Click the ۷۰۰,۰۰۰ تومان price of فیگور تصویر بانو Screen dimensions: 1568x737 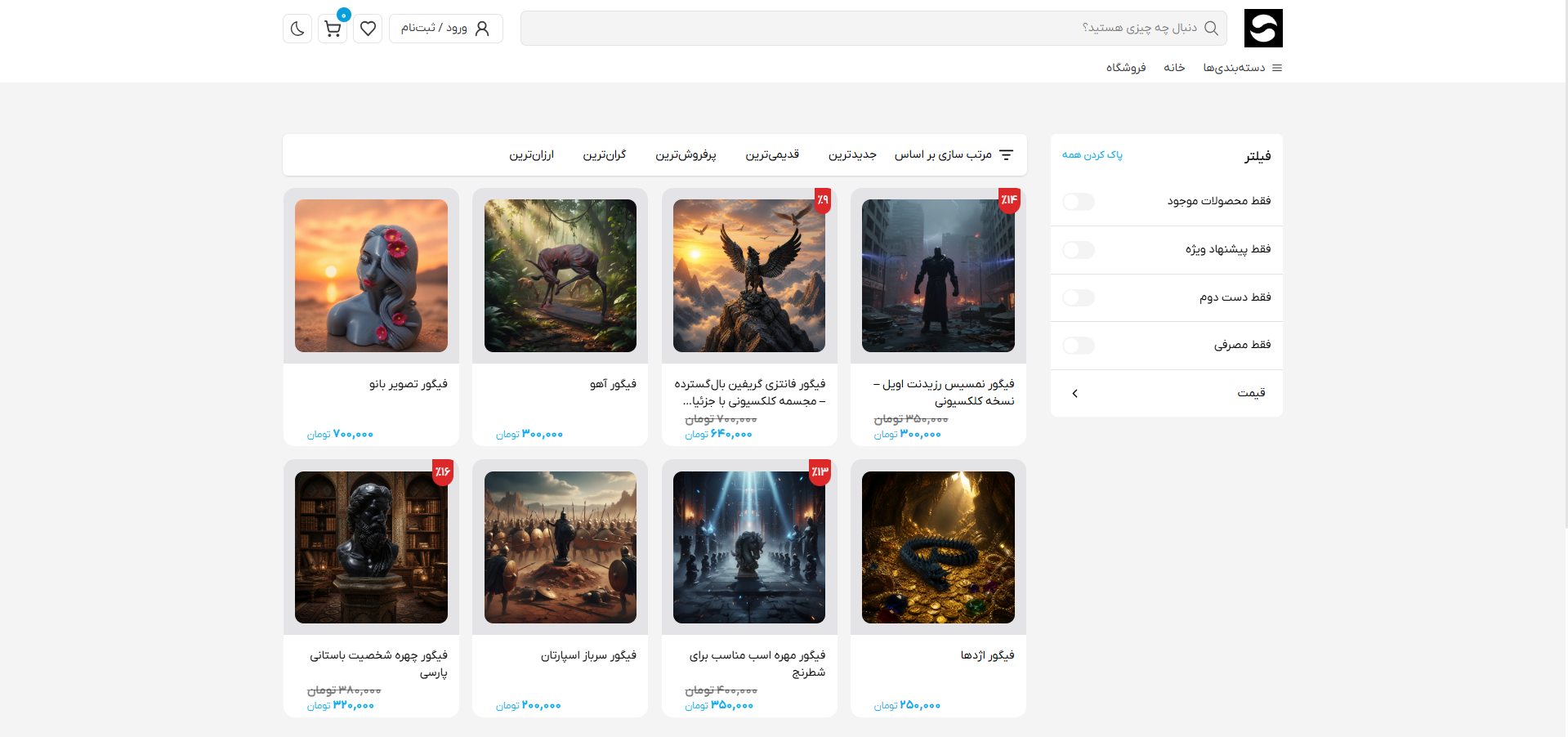(x=340, y=435)
